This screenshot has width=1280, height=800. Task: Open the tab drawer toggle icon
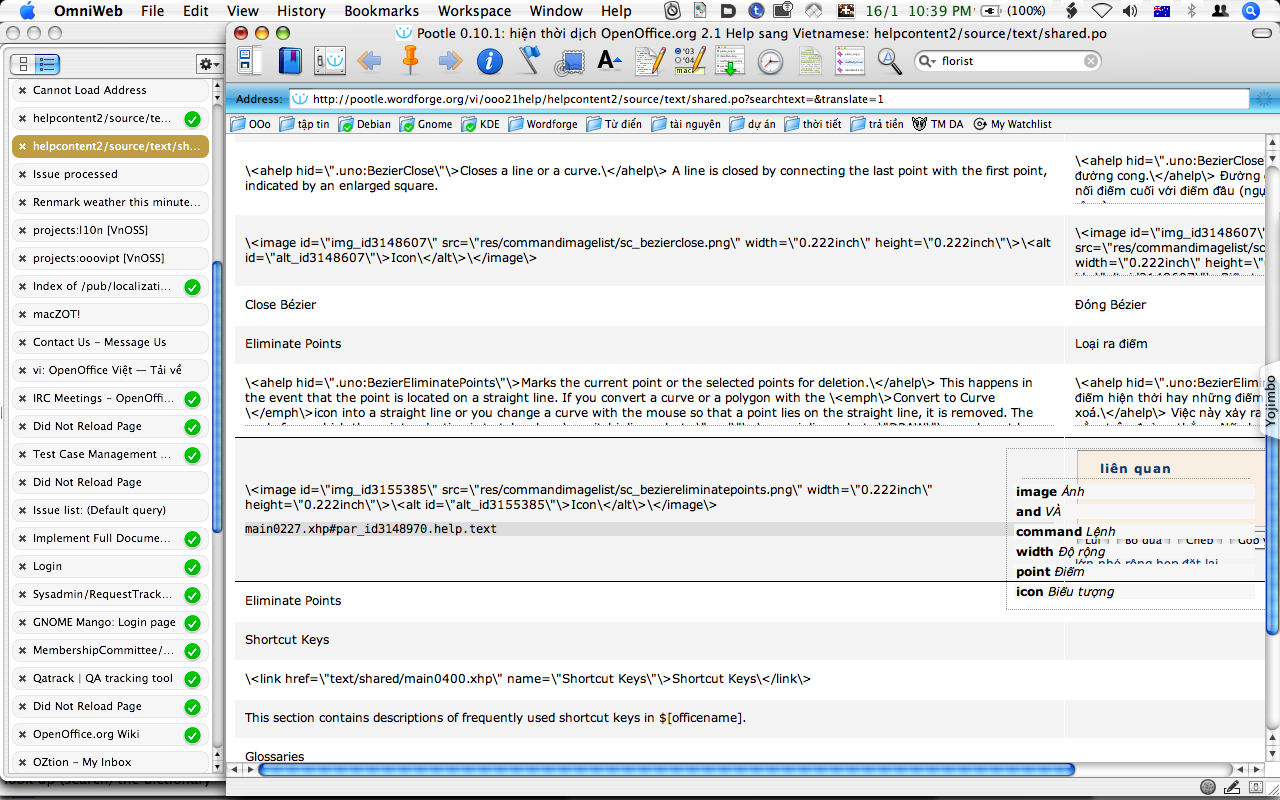(x=249, y=61)
